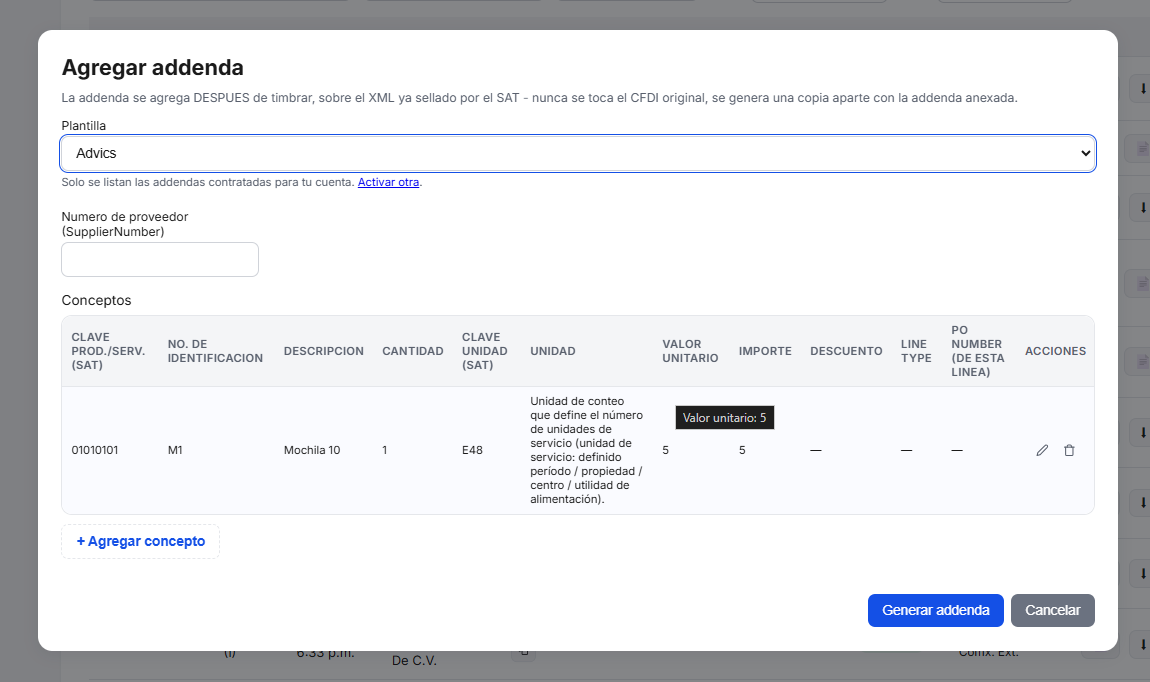Click the unit description text cell

pyautogui.click(x=586, y=450)
